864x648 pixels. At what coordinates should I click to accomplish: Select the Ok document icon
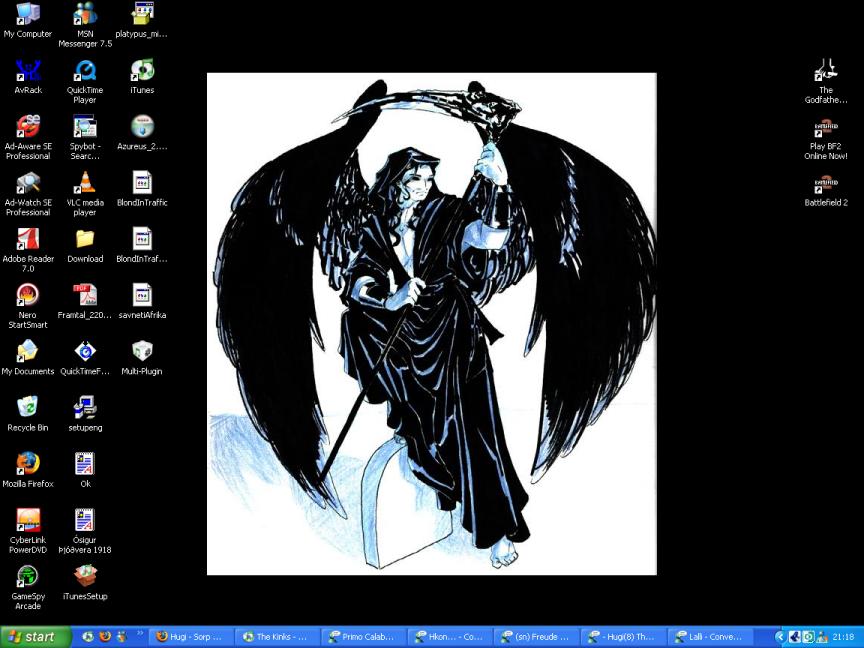click(85, 470)
